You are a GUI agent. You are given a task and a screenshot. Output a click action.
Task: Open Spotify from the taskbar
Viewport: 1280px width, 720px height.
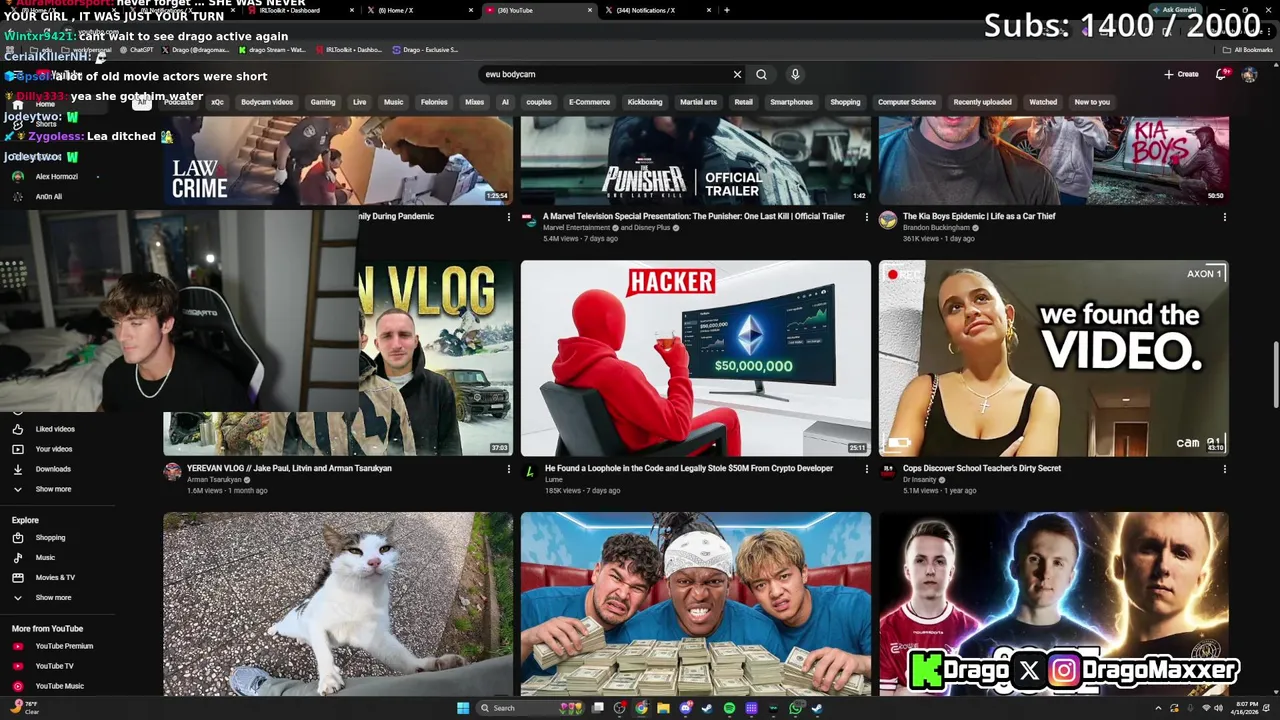(x=729, y=708)
